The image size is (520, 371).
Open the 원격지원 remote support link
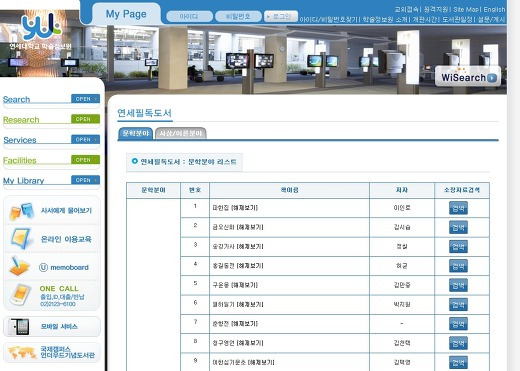436,9
